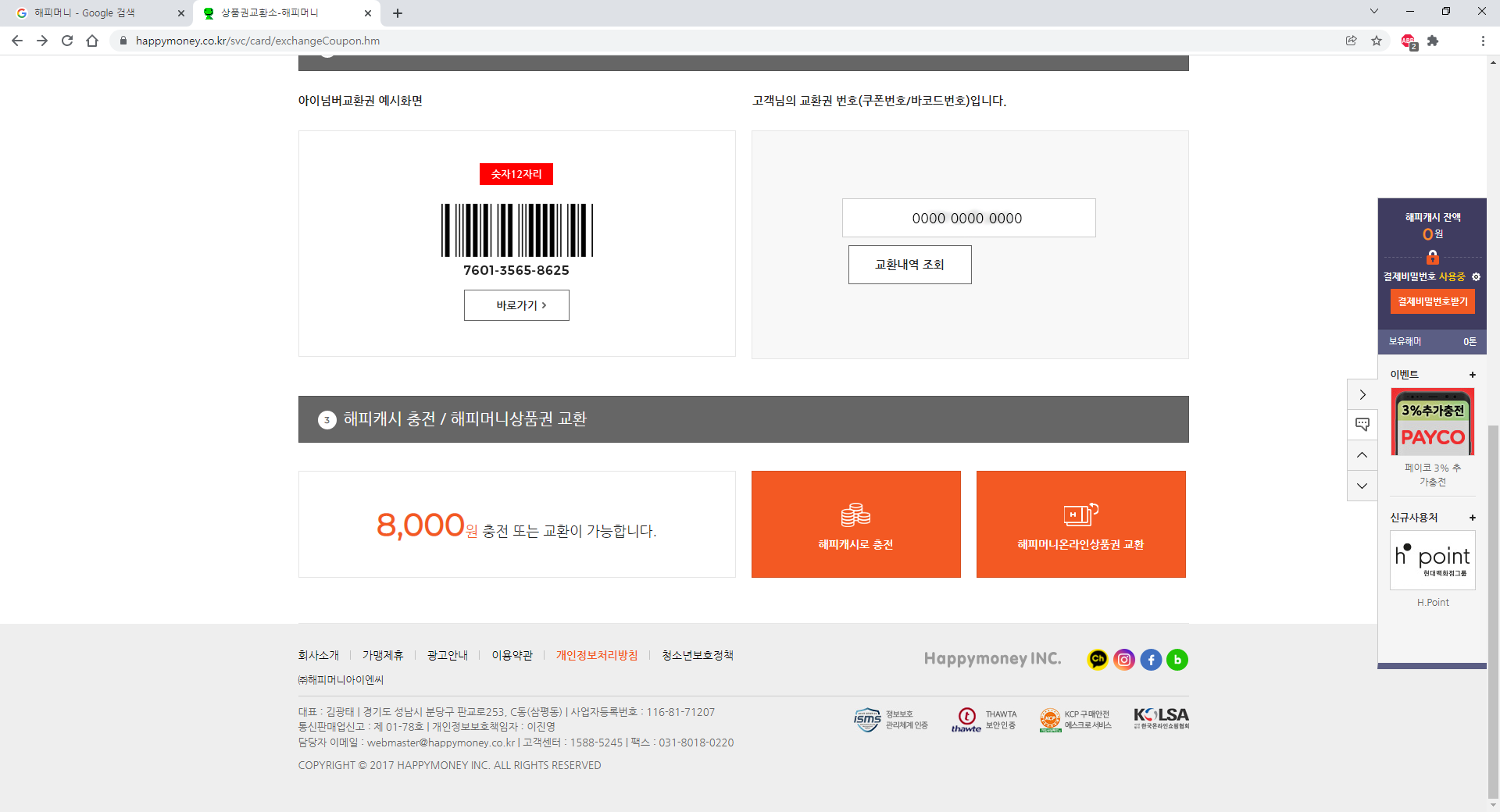1500x812 pixels.
Task: Jump to page bottom arrow
Action: tap(1362, 486)
